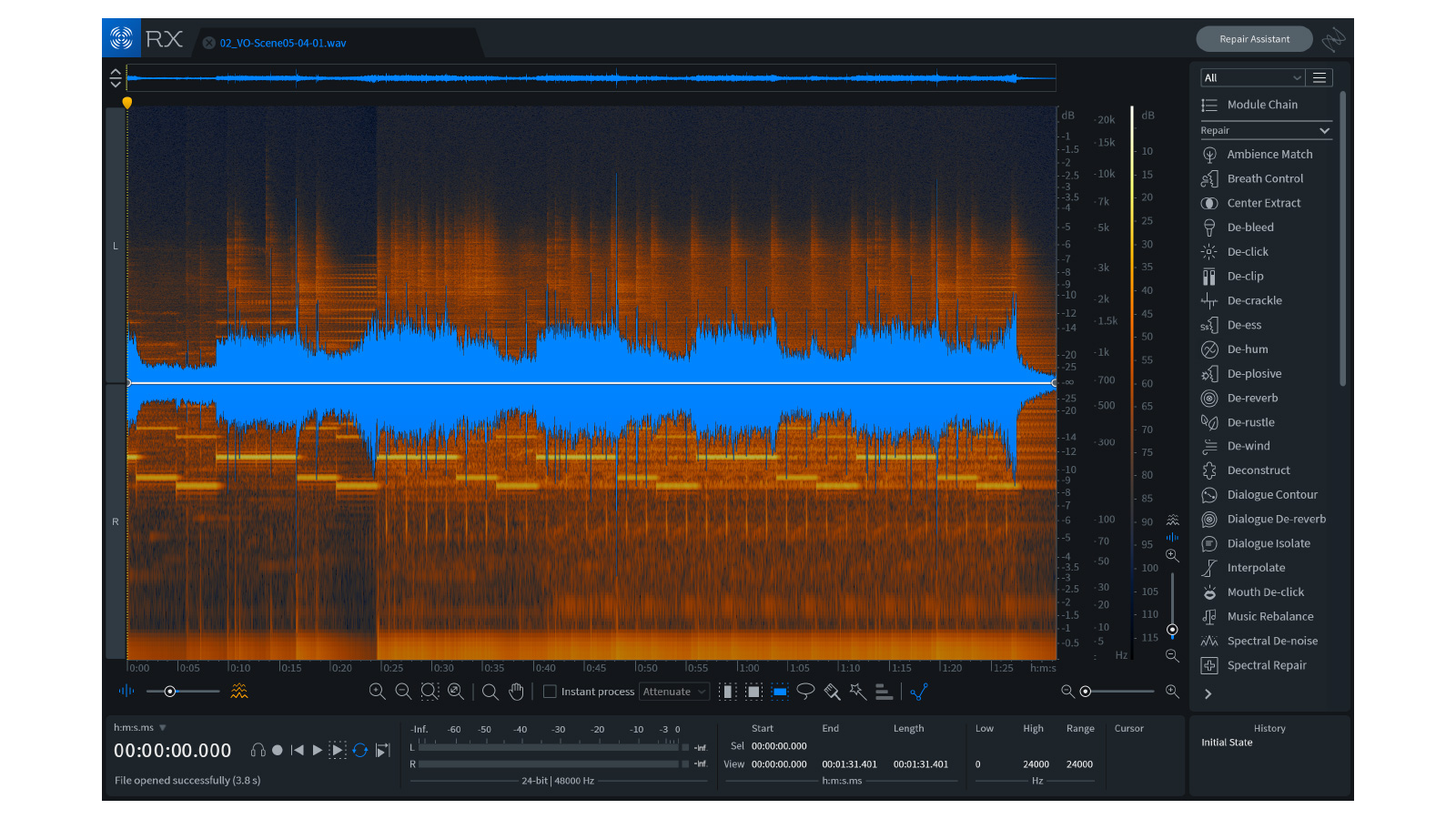Toggle the orange spectrogram view icon
Image resolution: width=1456 pixels, height=819 pixels.
pyautogui.click(x=239, y=692)
